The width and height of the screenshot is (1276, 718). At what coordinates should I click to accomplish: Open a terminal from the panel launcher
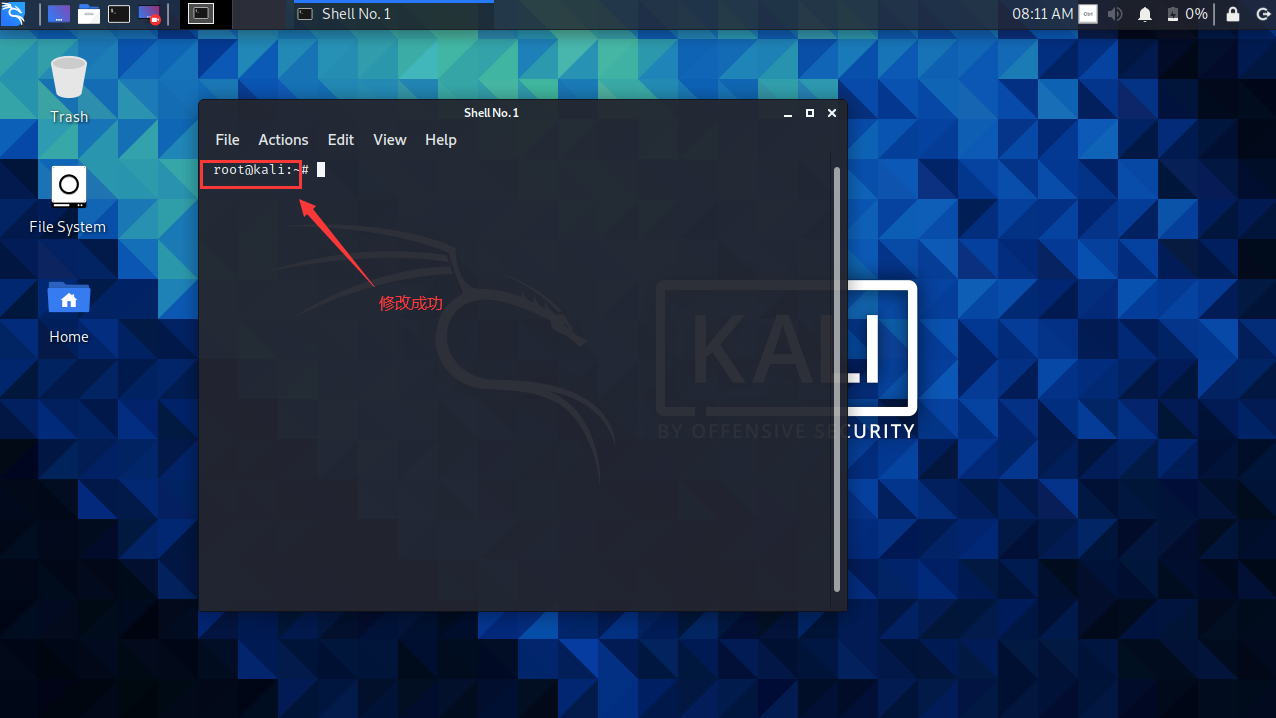point(118,14)
